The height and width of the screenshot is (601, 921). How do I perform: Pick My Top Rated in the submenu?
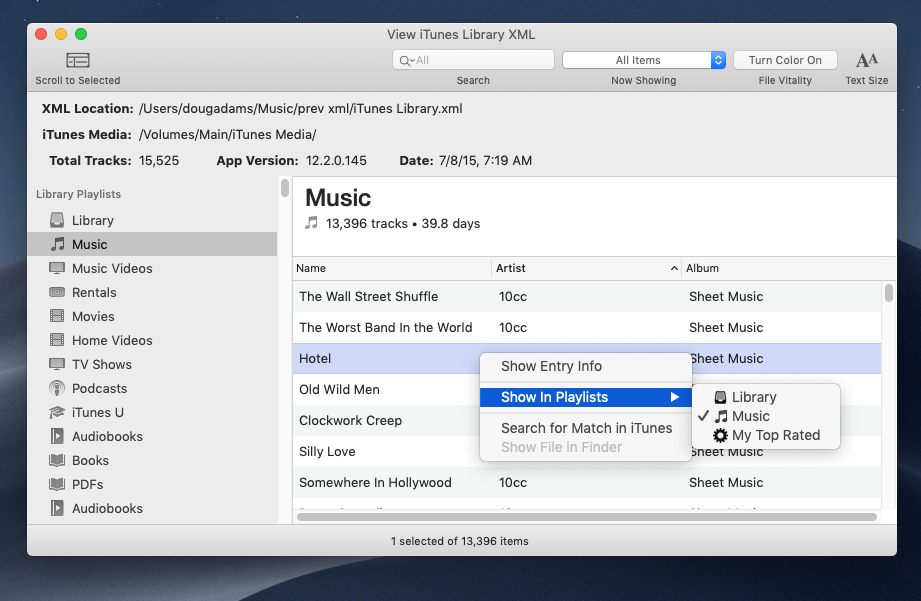[766, 435]
